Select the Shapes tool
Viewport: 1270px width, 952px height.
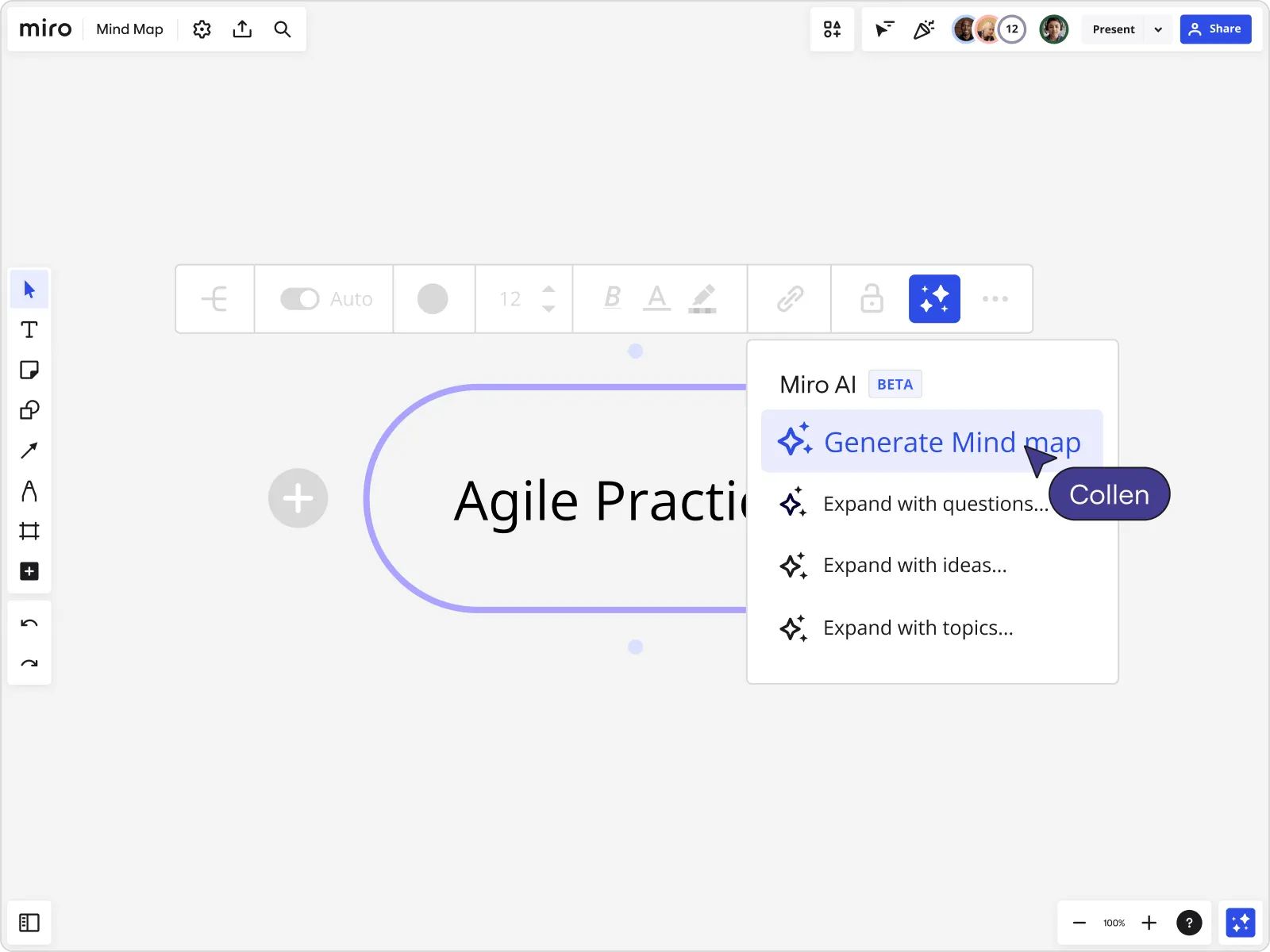pyautogui.click(x=29, y=410)
